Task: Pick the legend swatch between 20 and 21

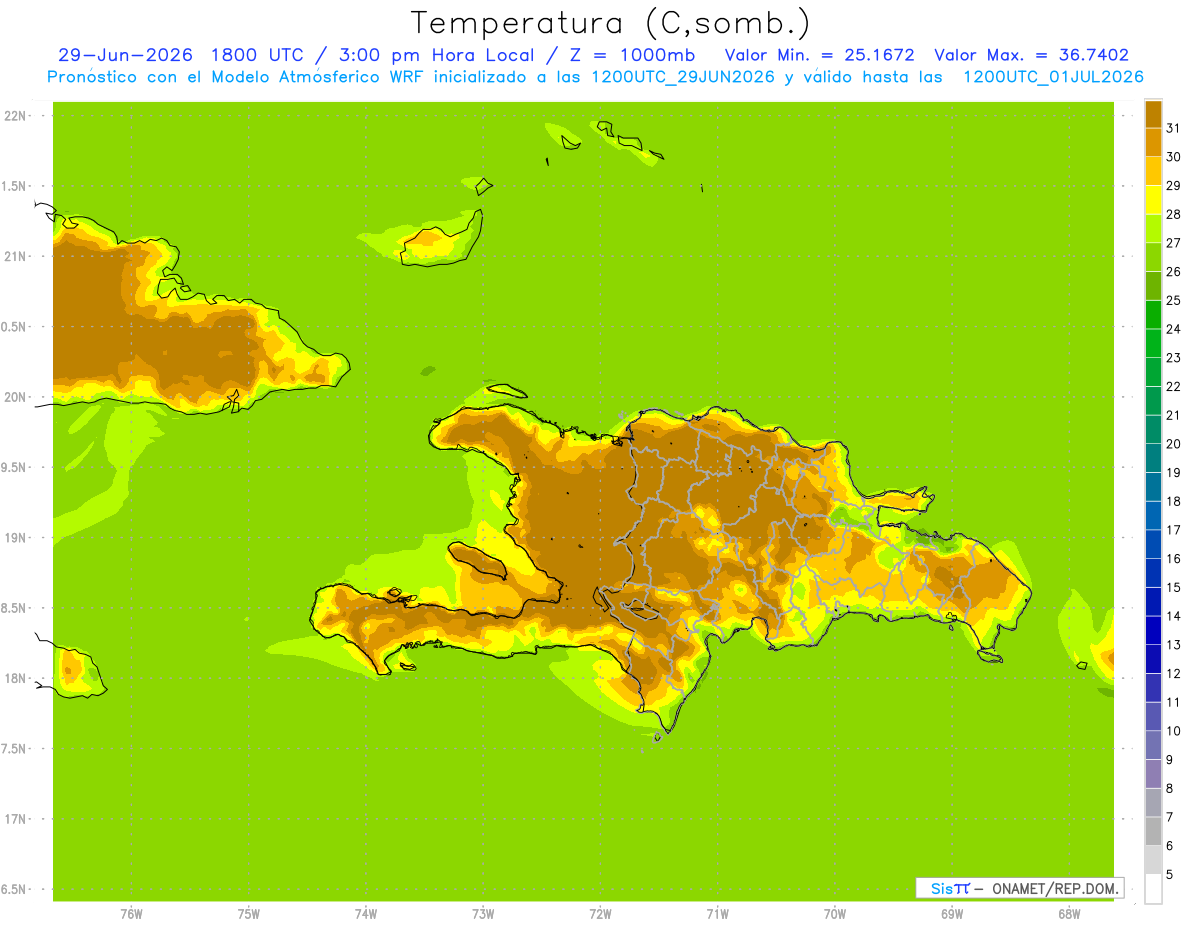Action: (1153, 429)
